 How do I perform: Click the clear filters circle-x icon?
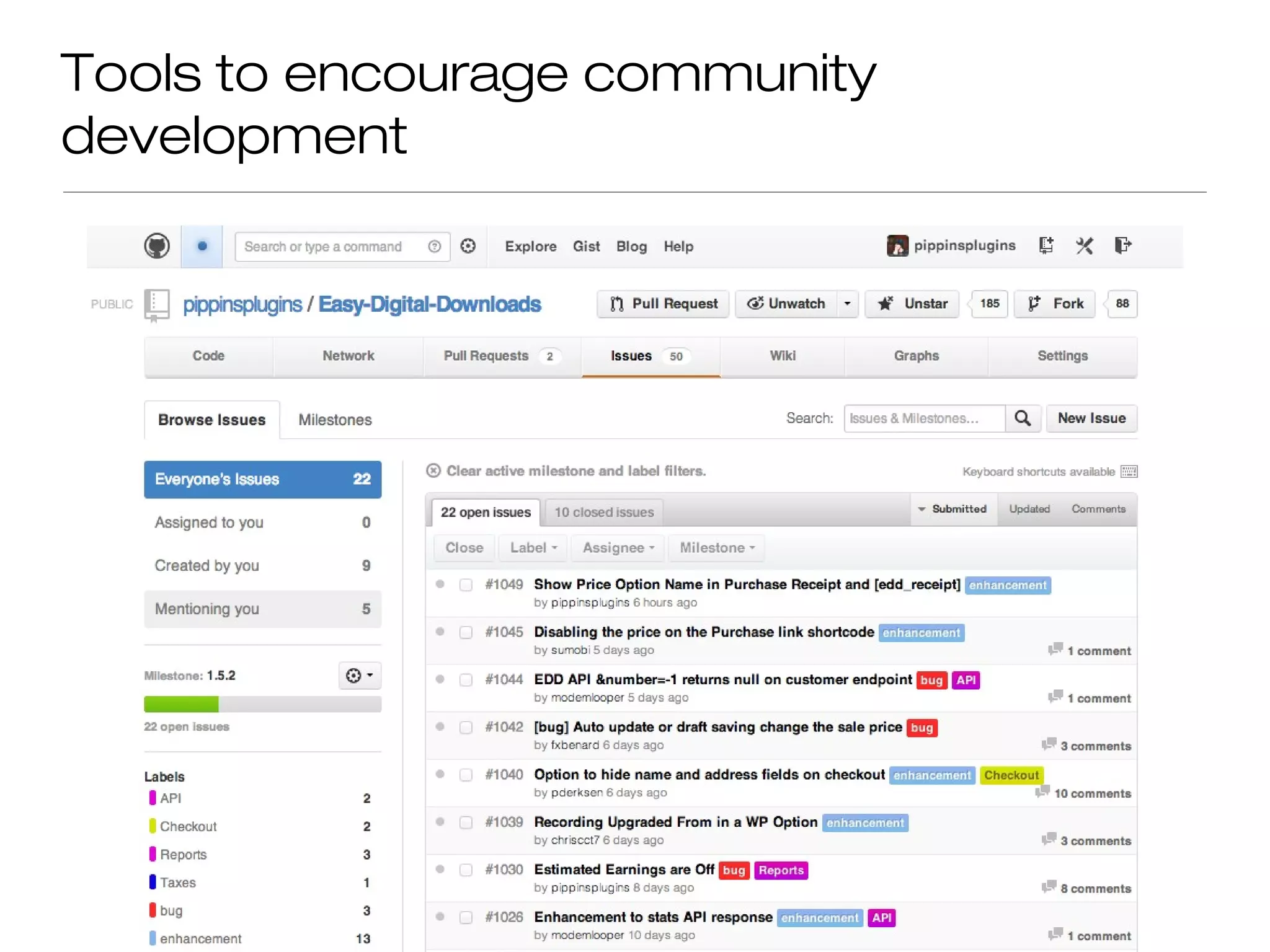[433, 471]
